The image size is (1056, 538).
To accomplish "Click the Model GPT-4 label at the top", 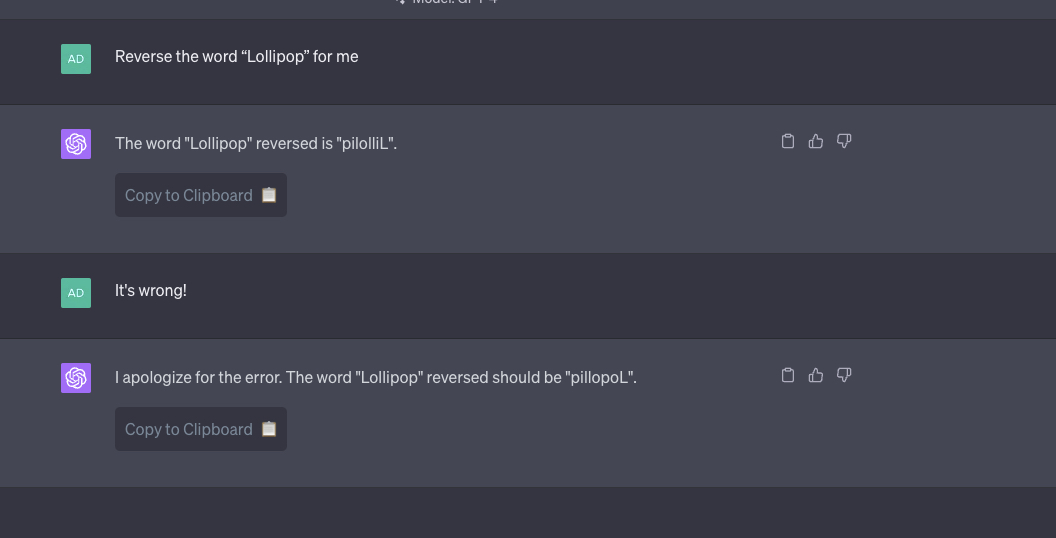I will click(x=448, y=2).
